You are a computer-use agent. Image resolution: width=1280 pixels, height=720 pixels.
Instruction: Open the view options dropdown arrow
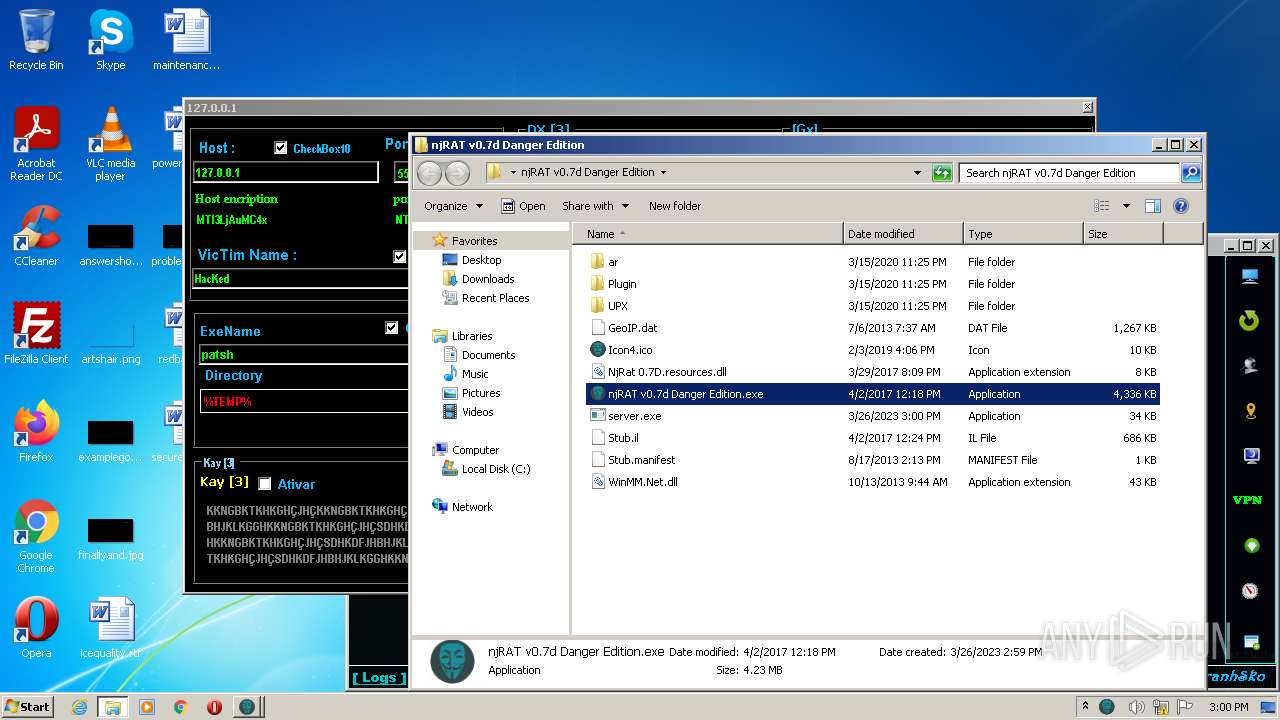(x=1125, y=206)
